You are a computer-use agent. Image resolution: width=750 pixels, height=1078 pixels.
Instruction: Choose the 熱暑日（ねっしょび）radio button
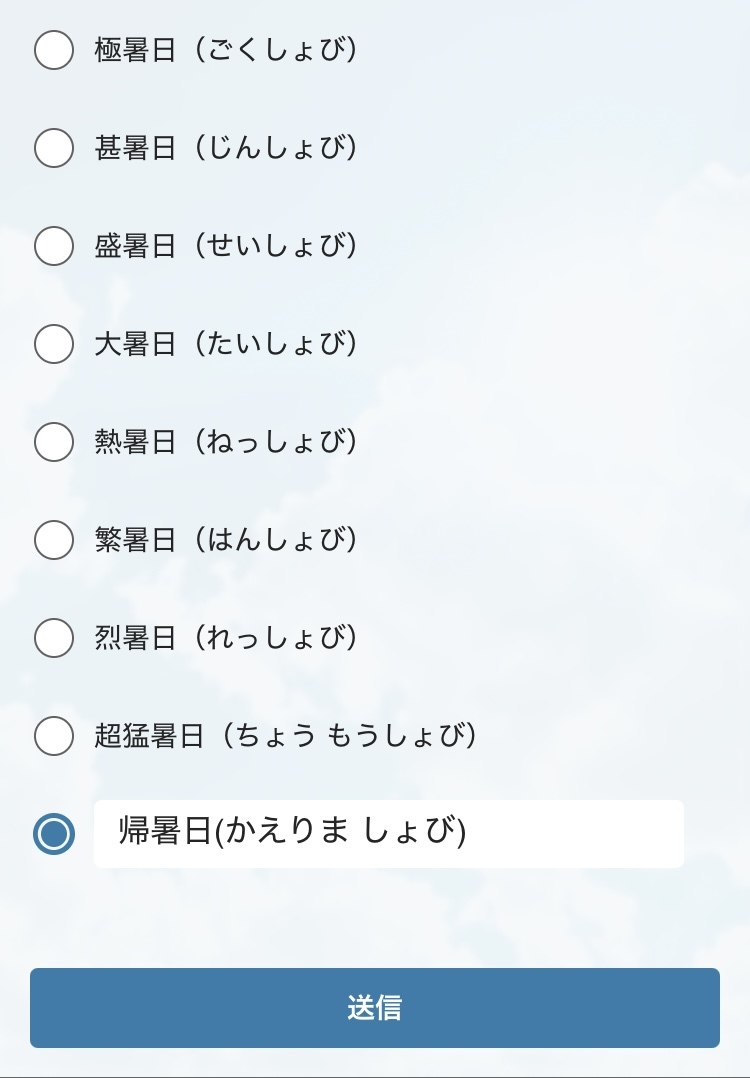pyautogui.click(x=54, y=442)
